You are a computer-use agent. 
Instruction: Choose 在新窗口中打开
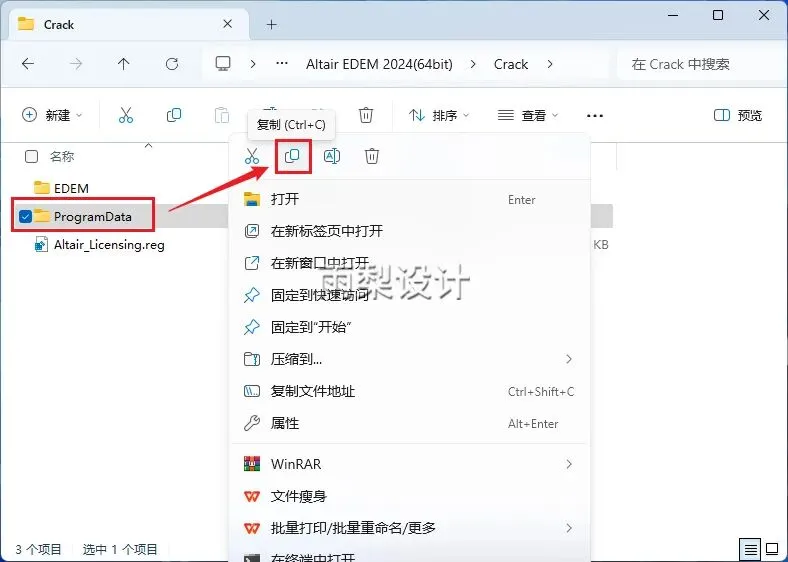(410, 263)
